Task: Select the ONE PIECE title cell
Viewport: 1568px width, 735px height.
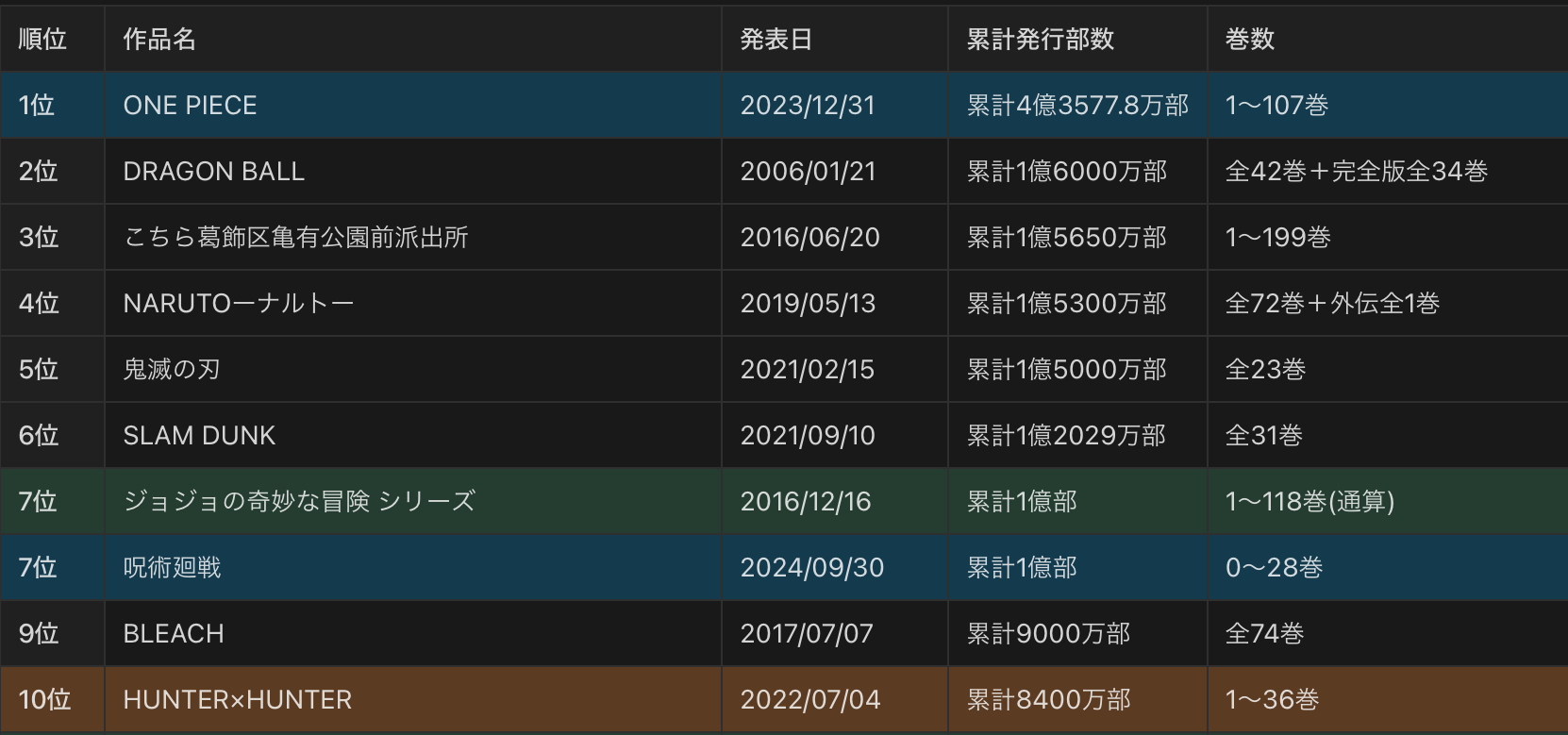Action: tap(190, 105)
